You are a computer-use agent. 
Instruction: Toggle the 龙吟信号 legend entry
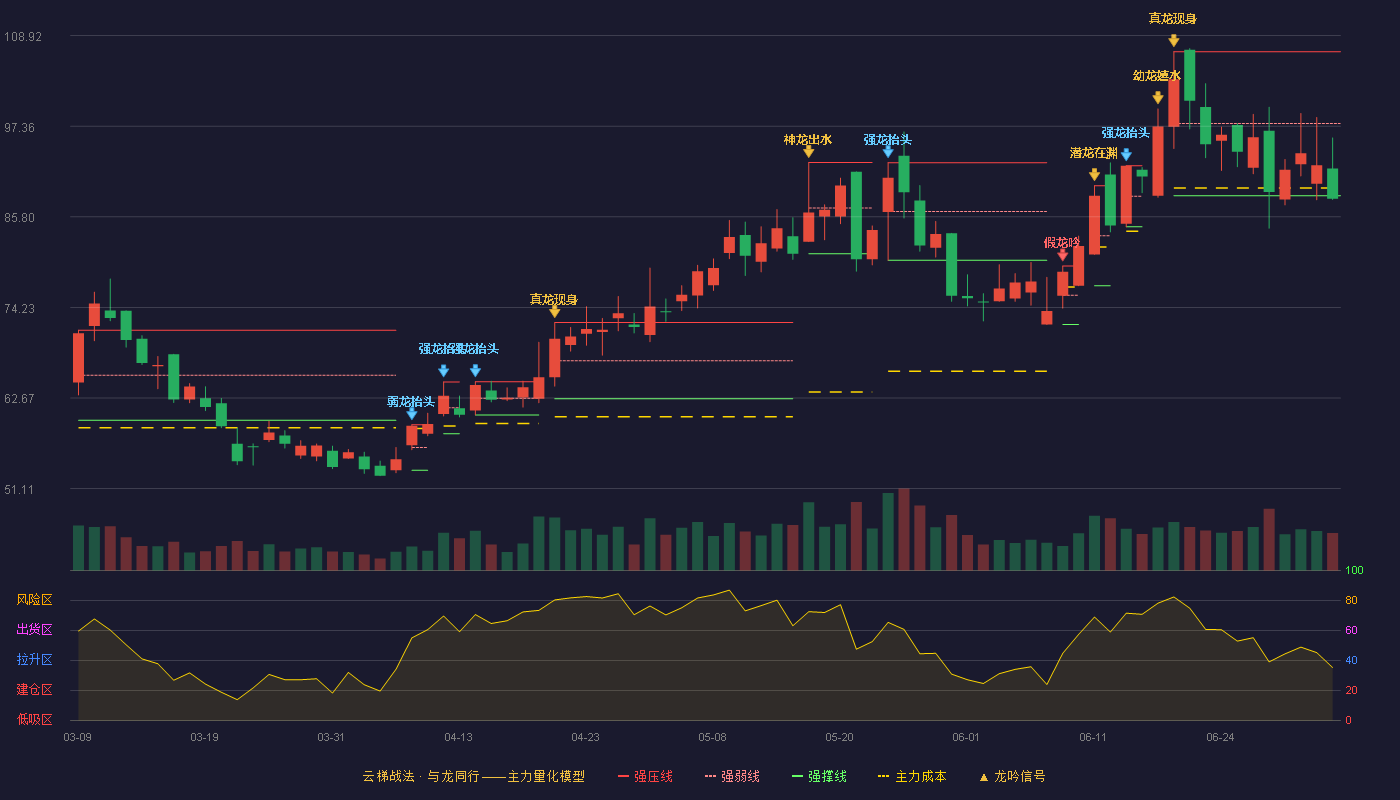1012,776
